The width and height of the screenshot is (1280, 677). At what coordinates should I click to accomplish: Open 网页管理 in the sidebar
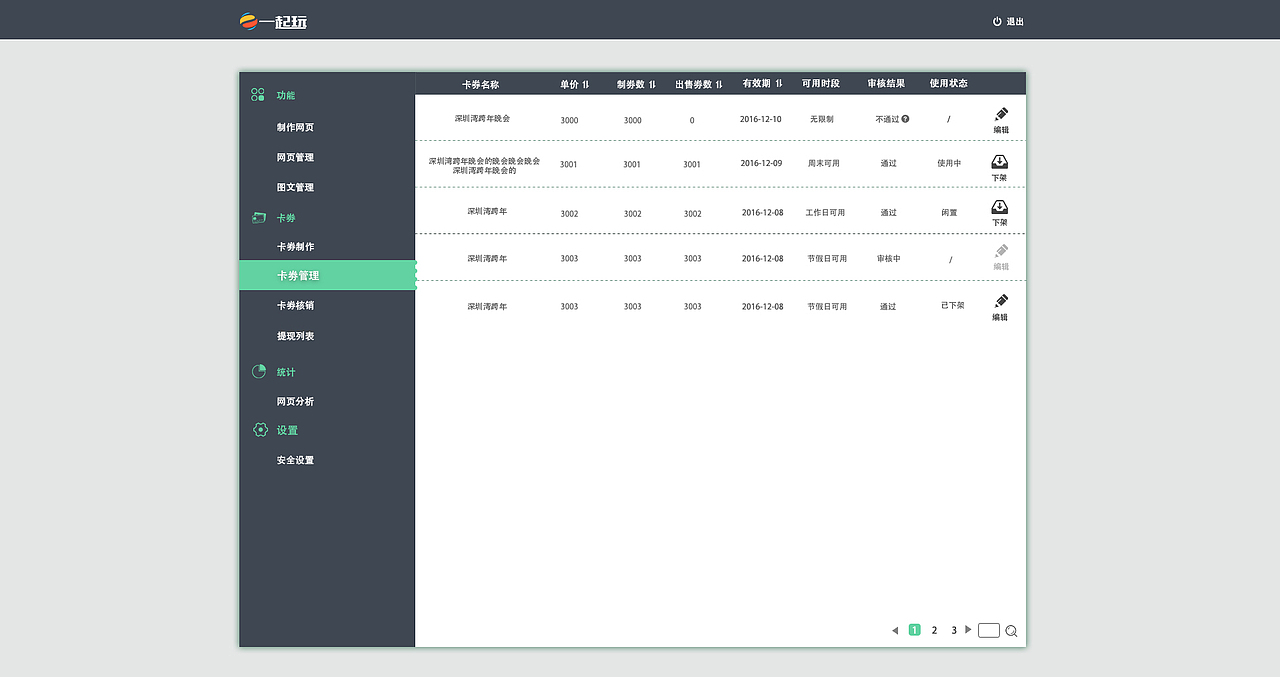coord(295,158)
